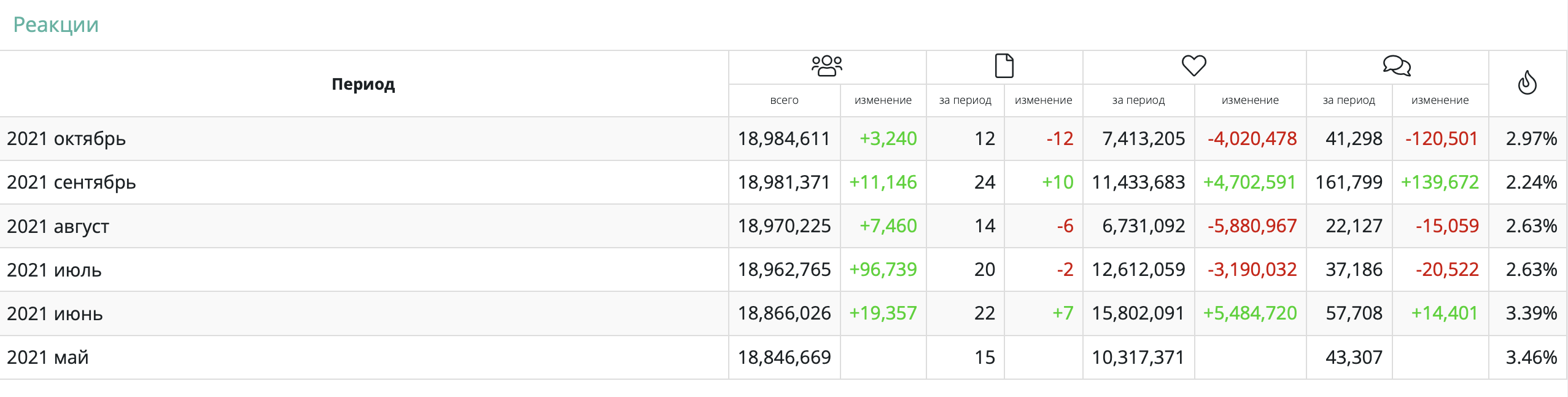Image resolution: width=1568 pixels, height=397 pixels.
Task: Select the 2021 октябрь row
Action: 66,139
